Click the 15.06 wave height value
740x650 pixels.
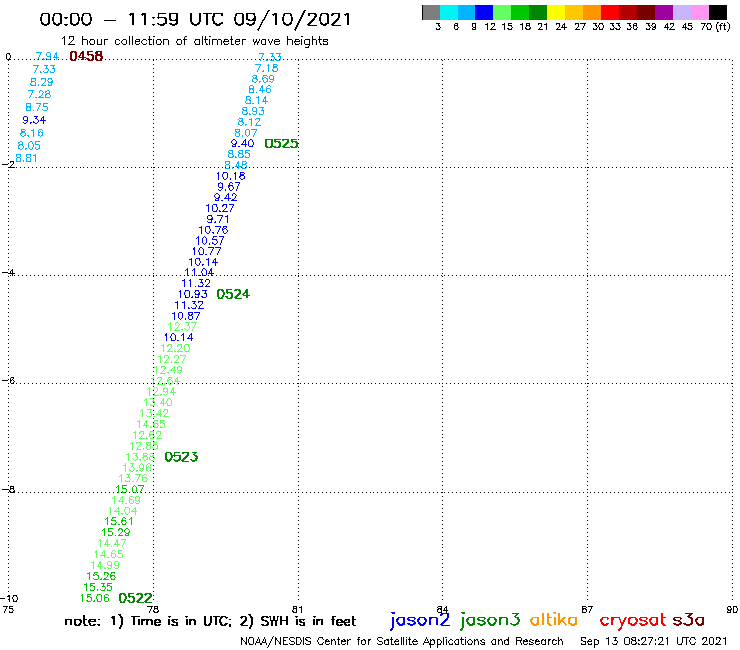[95, 598]
